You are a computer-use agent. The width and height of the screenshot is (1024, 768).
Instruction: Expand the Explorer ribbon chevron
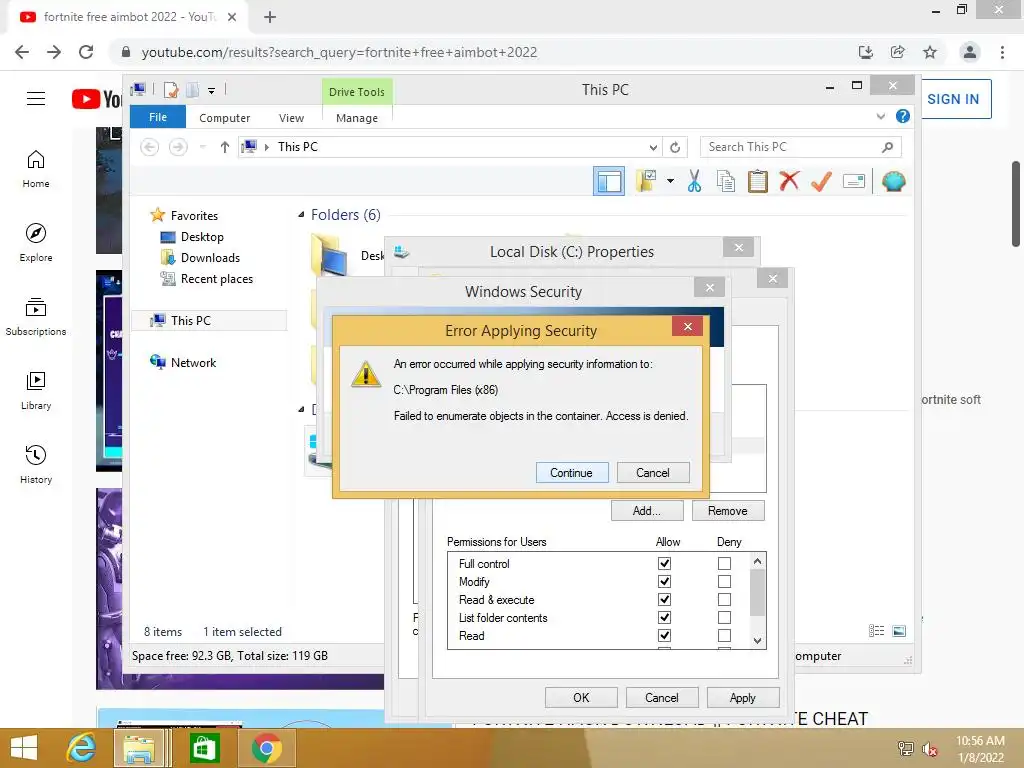[880, 117]
